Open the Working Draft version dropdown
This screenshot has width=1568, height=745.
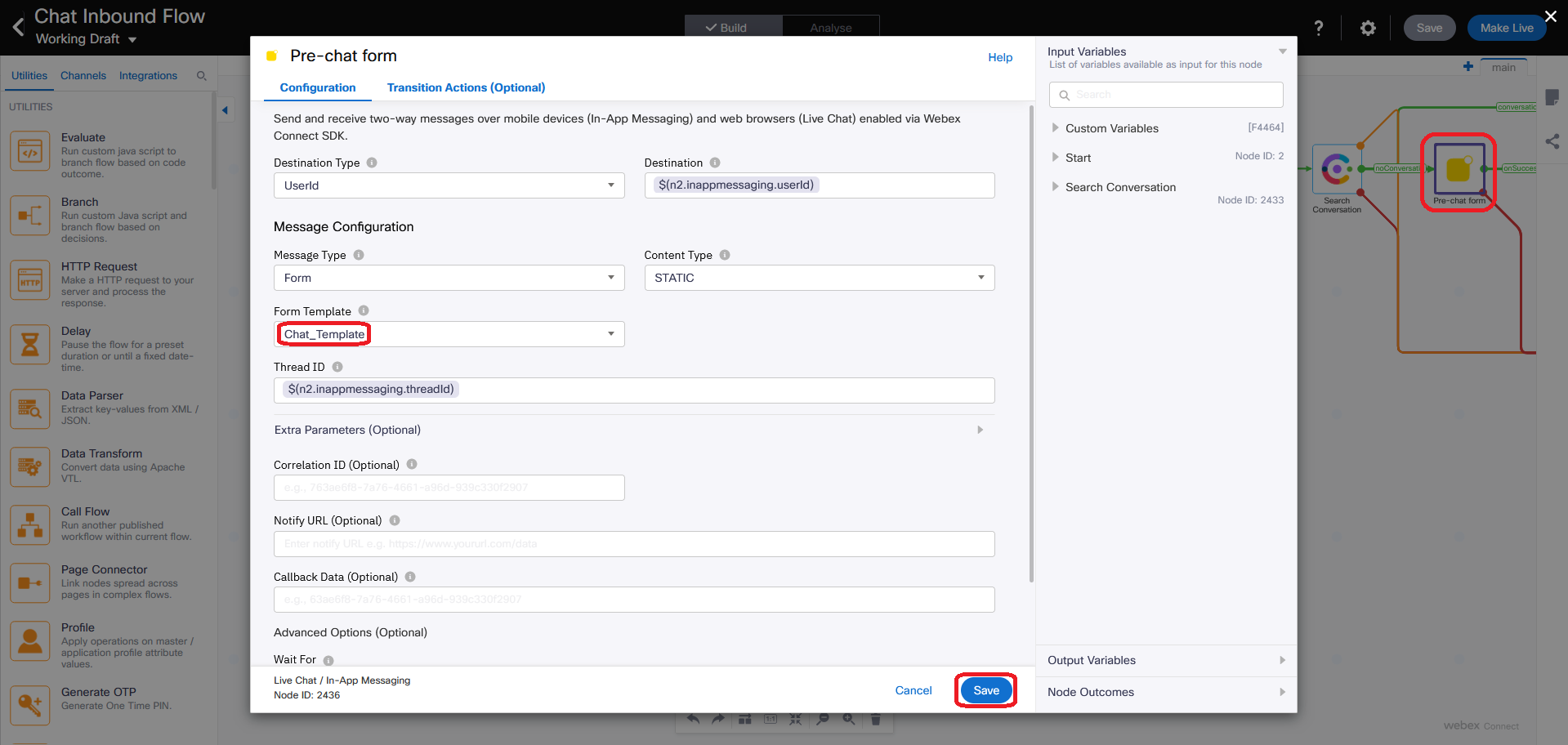(x=86, y=39)
